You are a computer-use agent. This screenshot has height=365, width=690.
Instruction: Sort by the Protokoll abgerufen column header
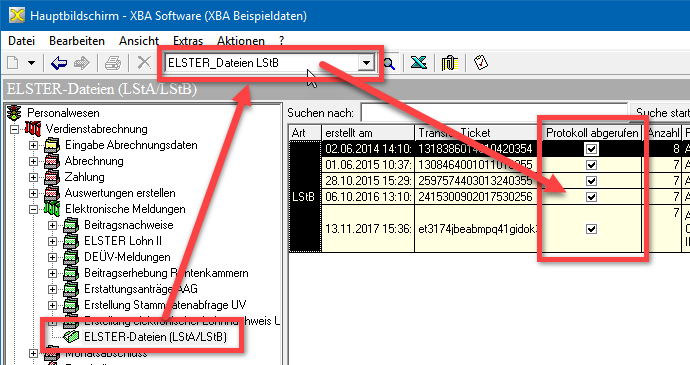click(592, 133)
